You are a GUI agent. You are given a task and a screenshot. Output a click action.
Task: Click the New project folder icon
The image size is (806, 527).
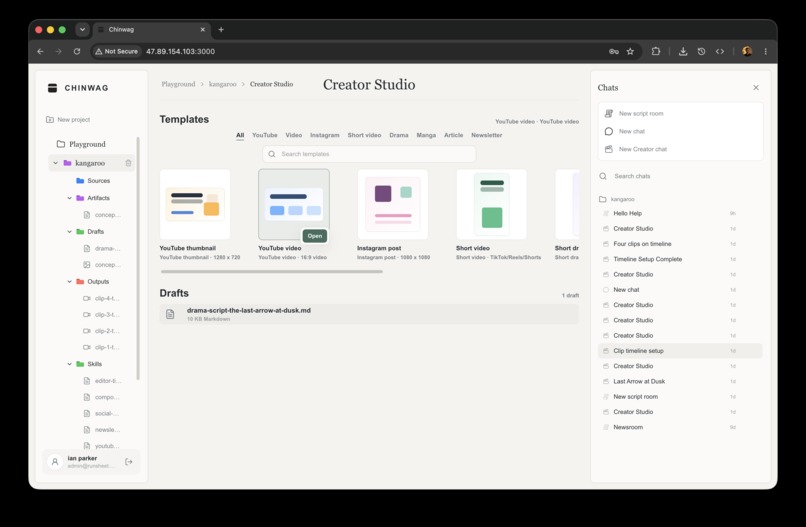click(50, 119)
